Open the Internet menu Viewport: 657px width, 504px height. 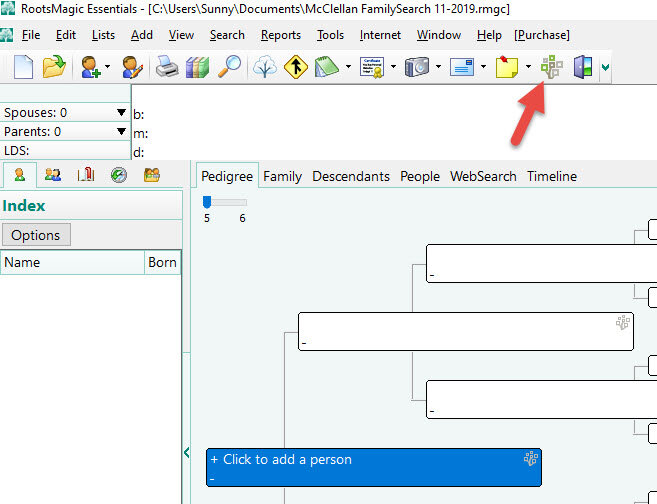pos(380,35)
